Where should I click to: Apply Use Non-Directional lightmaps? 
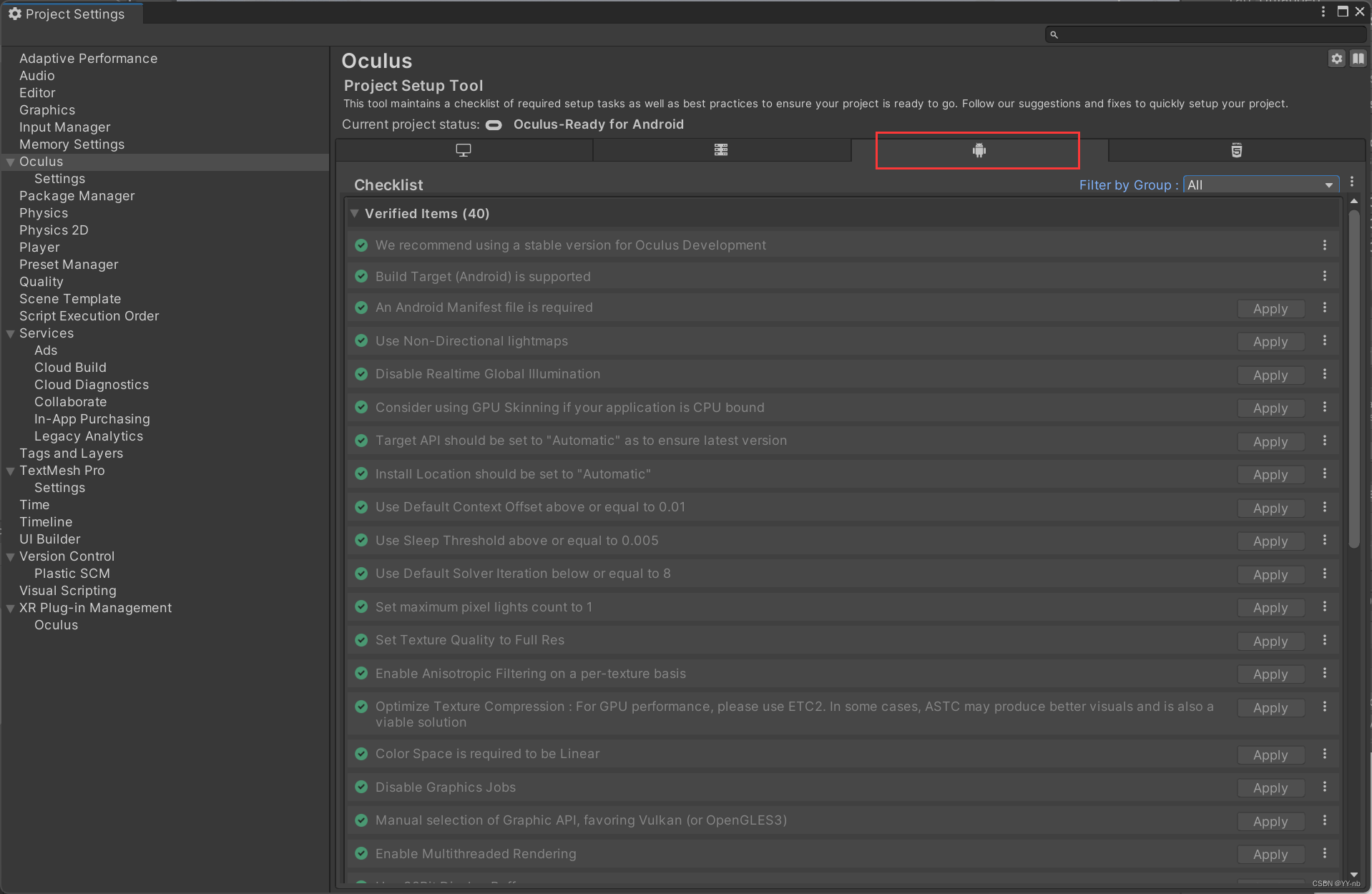pyautogui.click(x=1270, y=342)
